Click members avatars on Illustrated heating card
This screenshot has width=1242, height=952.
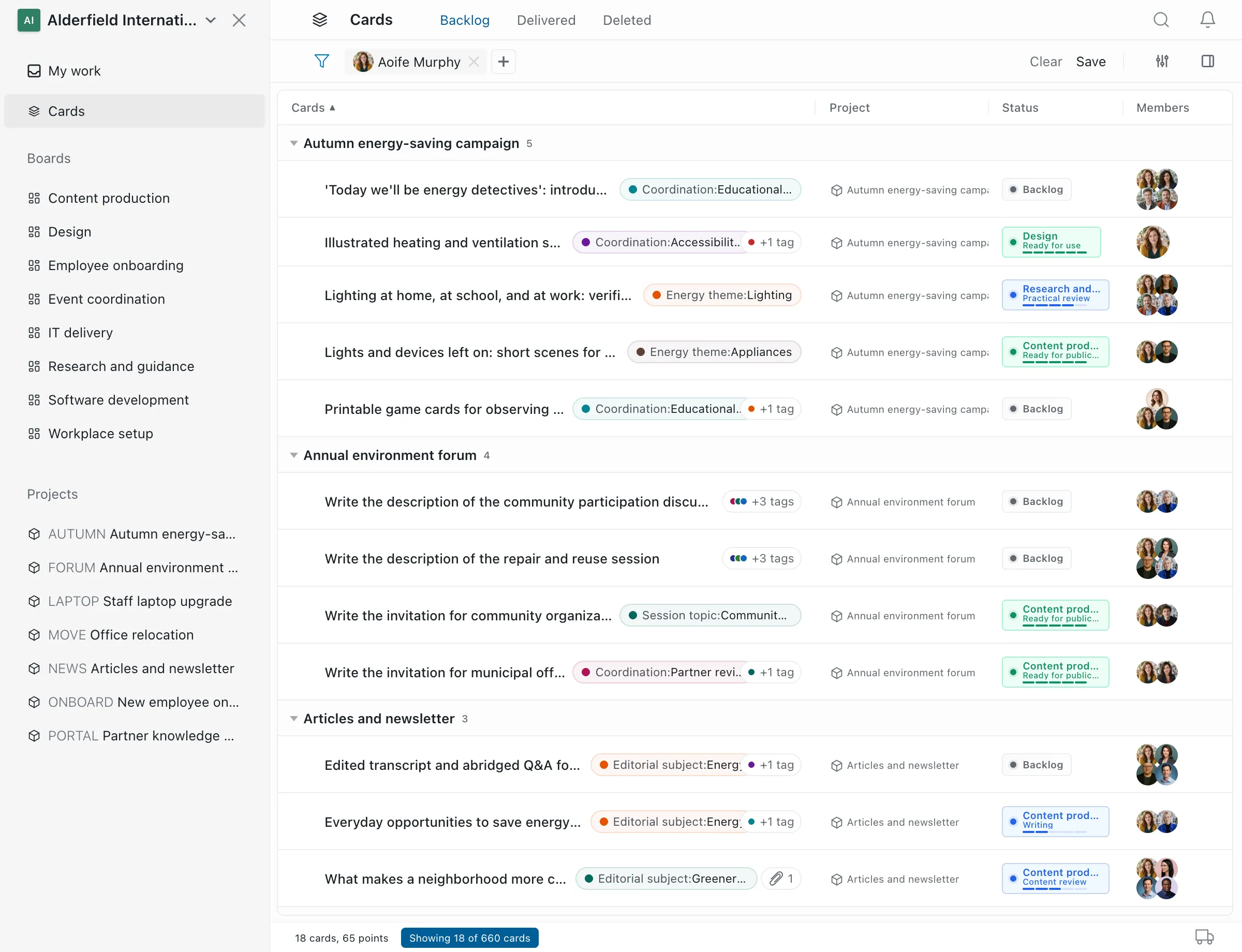tap(1152, 242)
